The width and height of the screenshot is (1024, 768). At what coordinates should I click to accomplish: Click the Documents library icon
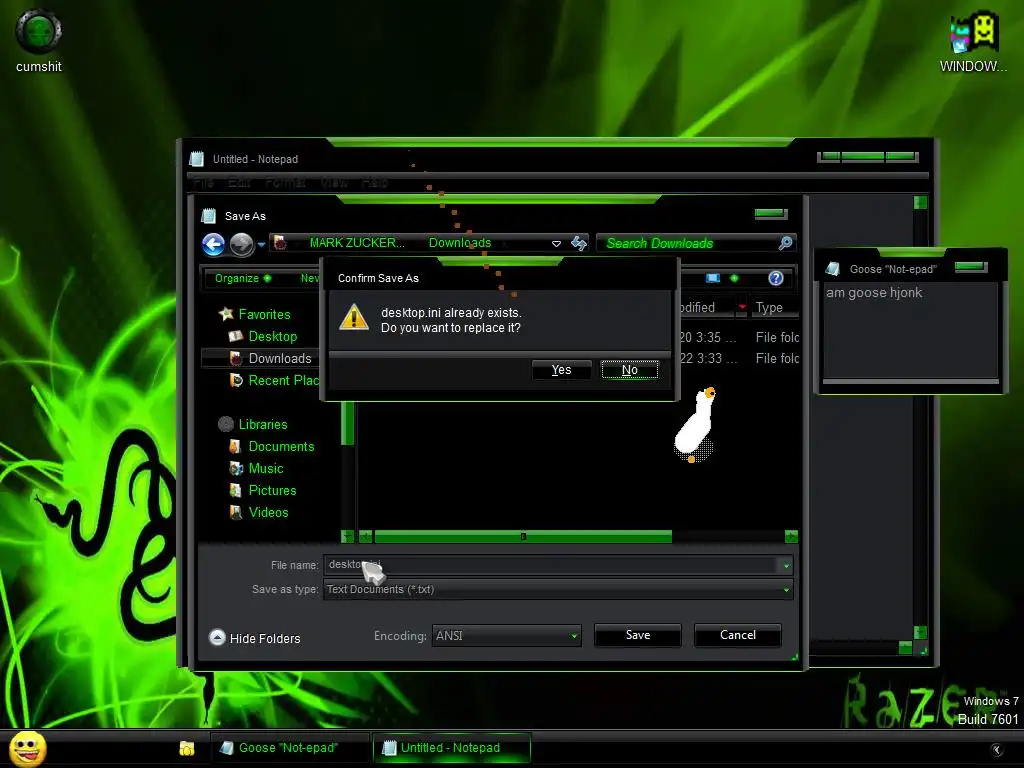coord(236,447)
